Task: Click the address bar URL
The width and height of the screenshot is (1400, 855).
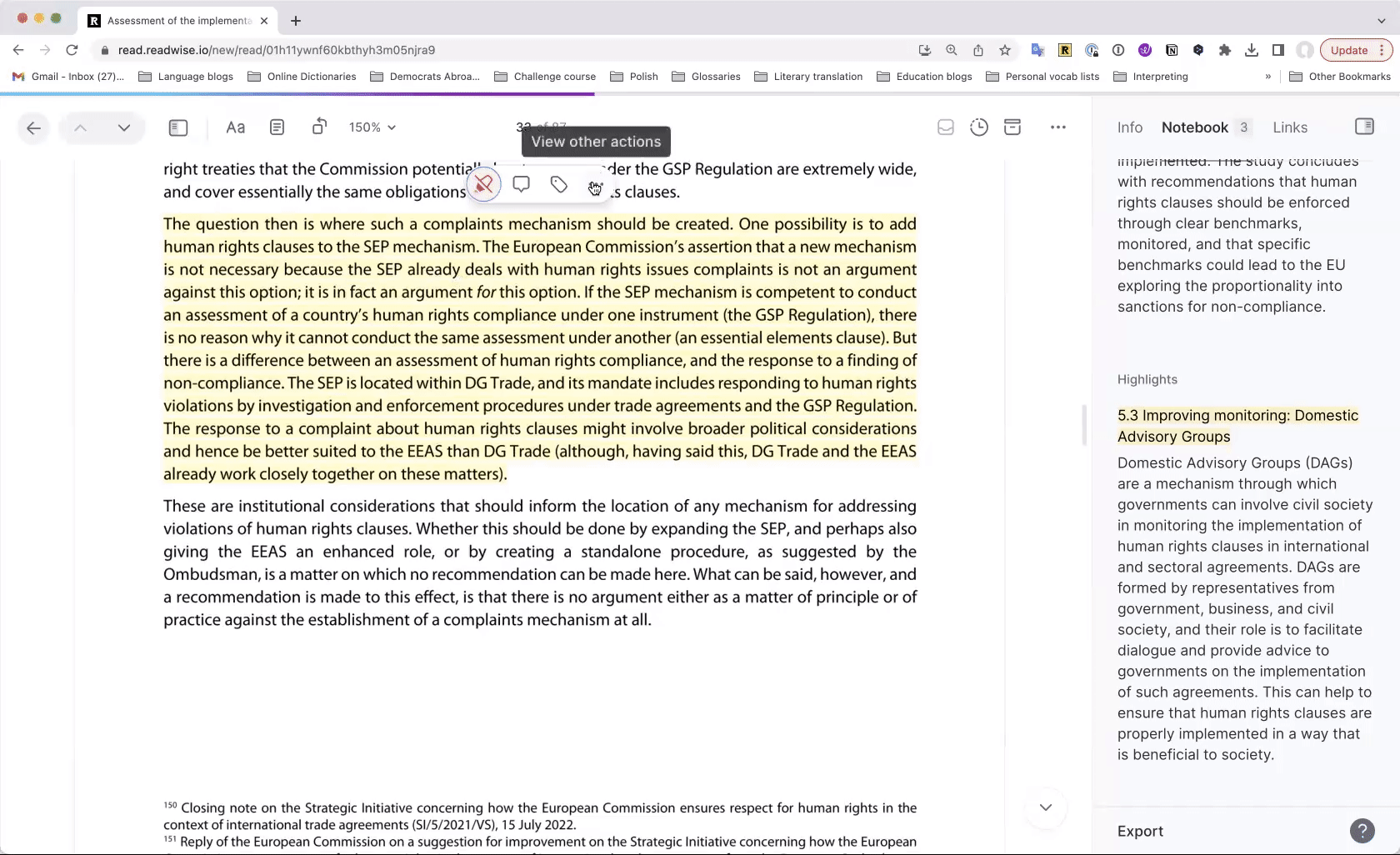Action: pyautogui.click(x=277, y=50)
